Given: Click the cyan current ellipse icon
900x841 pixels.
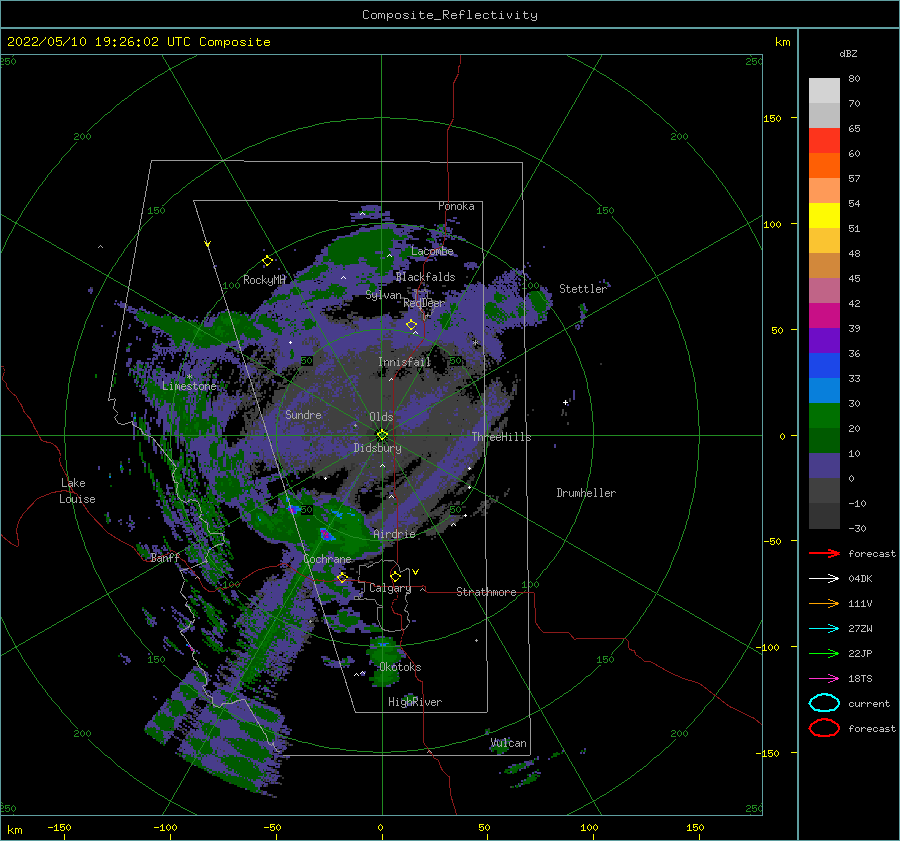Looking at the screenshot, I should [x=824, y=703].
